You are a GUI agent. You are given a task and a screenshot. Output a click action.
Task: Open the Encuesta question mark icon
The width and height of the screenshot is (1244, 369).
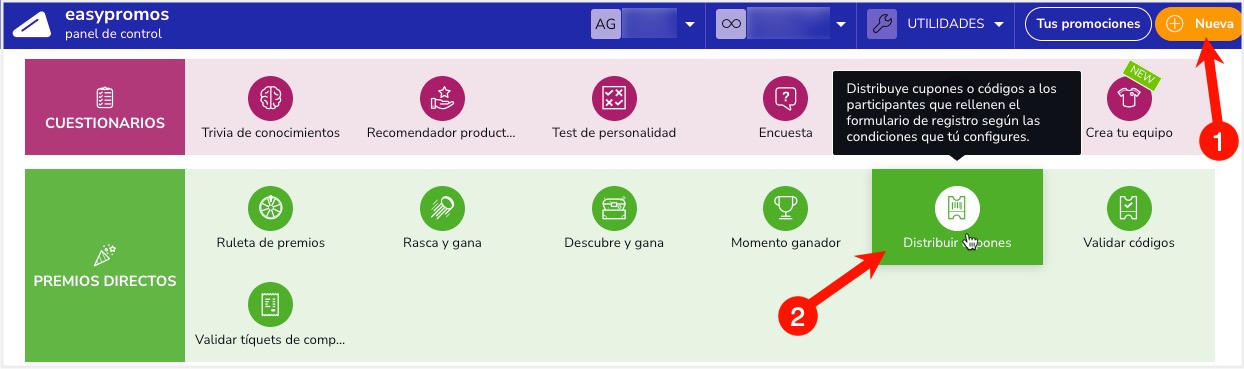[785, 98]
